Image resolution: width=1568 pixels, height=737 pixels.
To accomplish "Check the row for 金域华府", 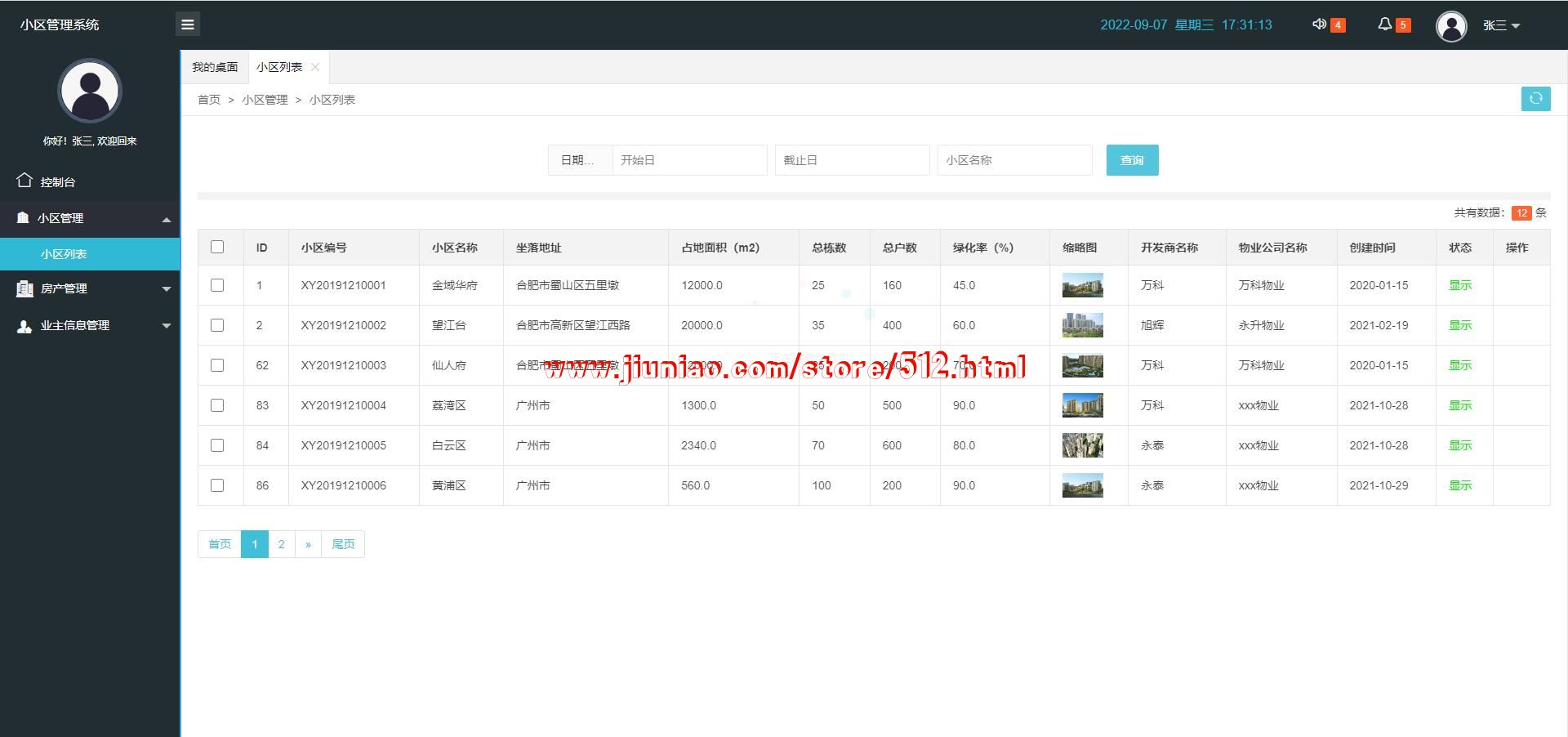I will click(217, 285).
